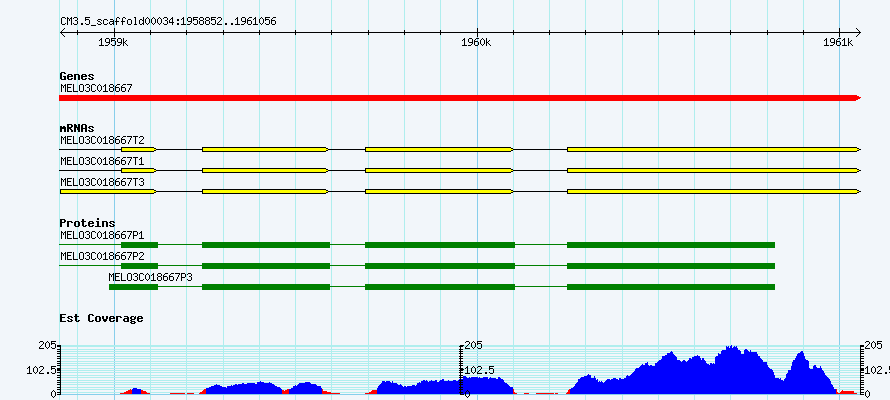The height and width of the screenshot is (400, 890).
Task: Select the short first exon of transcript T2
Action: pos(138,149)
